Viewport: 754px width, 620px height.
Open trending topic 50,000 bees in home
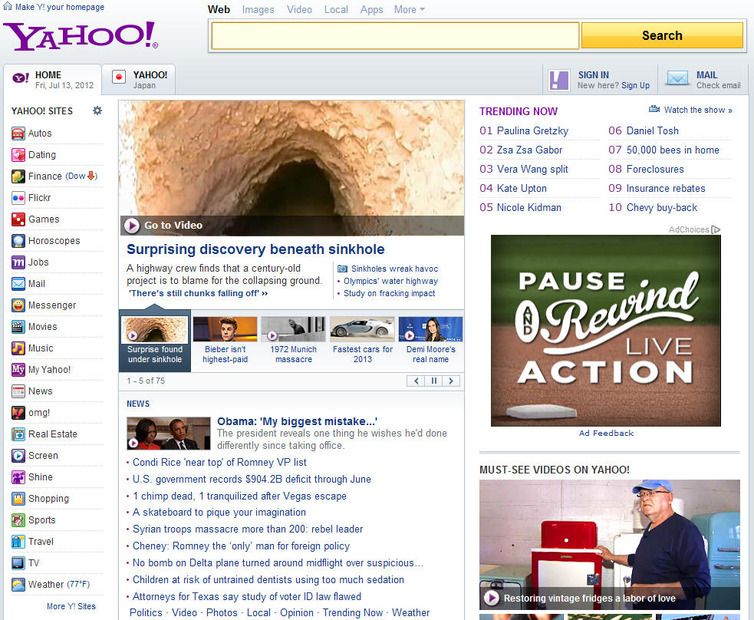coord(673,150)
